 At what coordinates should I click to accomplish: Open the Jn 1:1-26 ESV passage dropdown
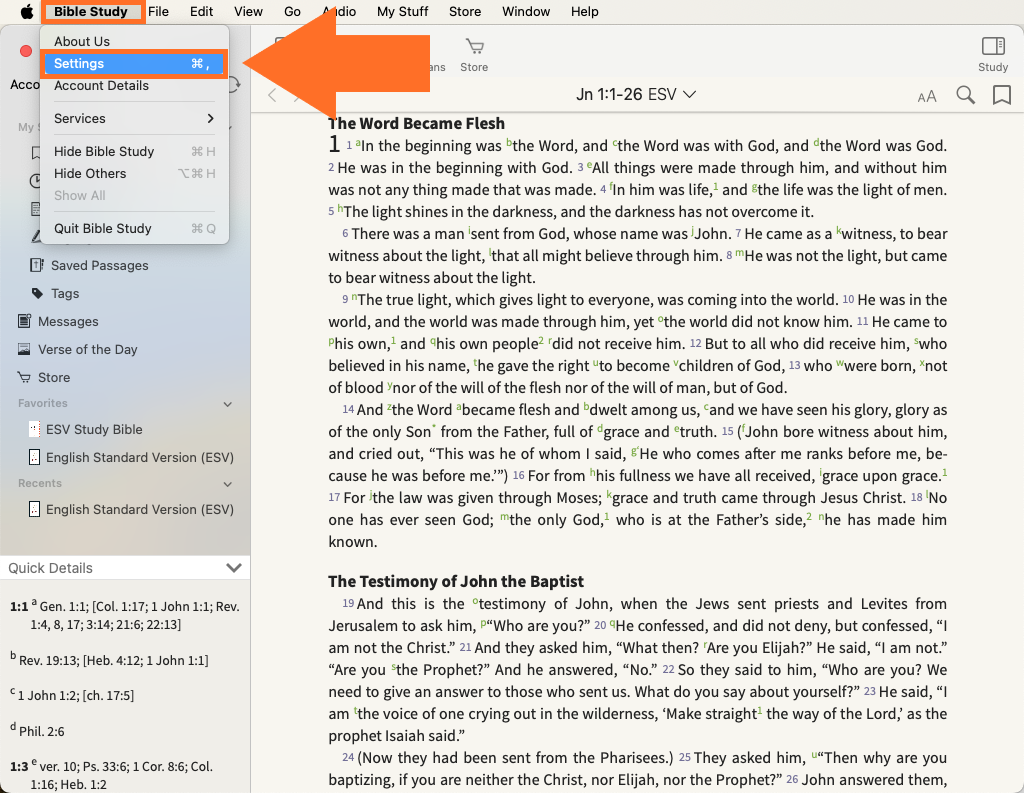[636, 95]
